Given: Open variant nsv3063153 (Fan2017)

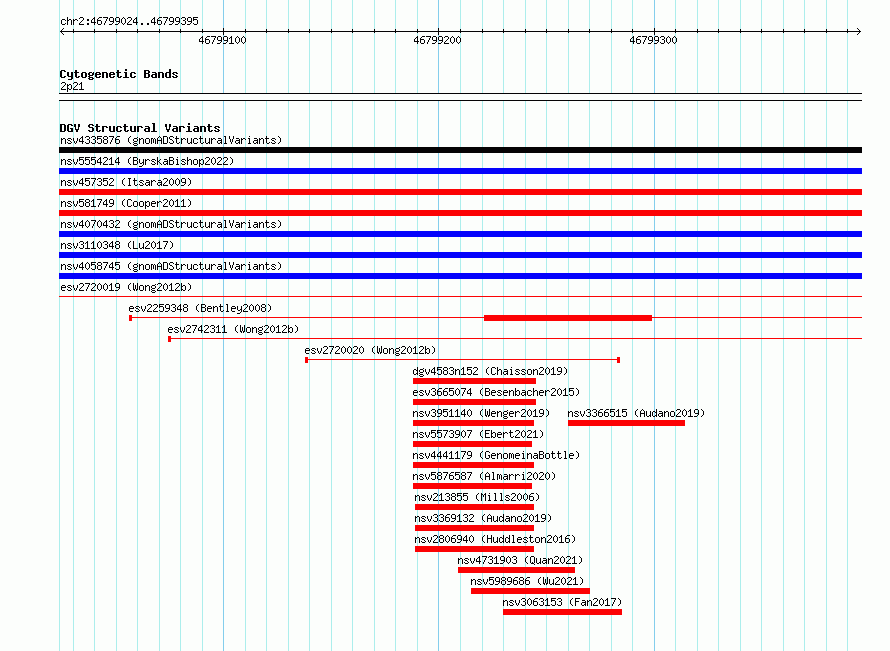Looking at the screenshot, I should coord(562,602).
